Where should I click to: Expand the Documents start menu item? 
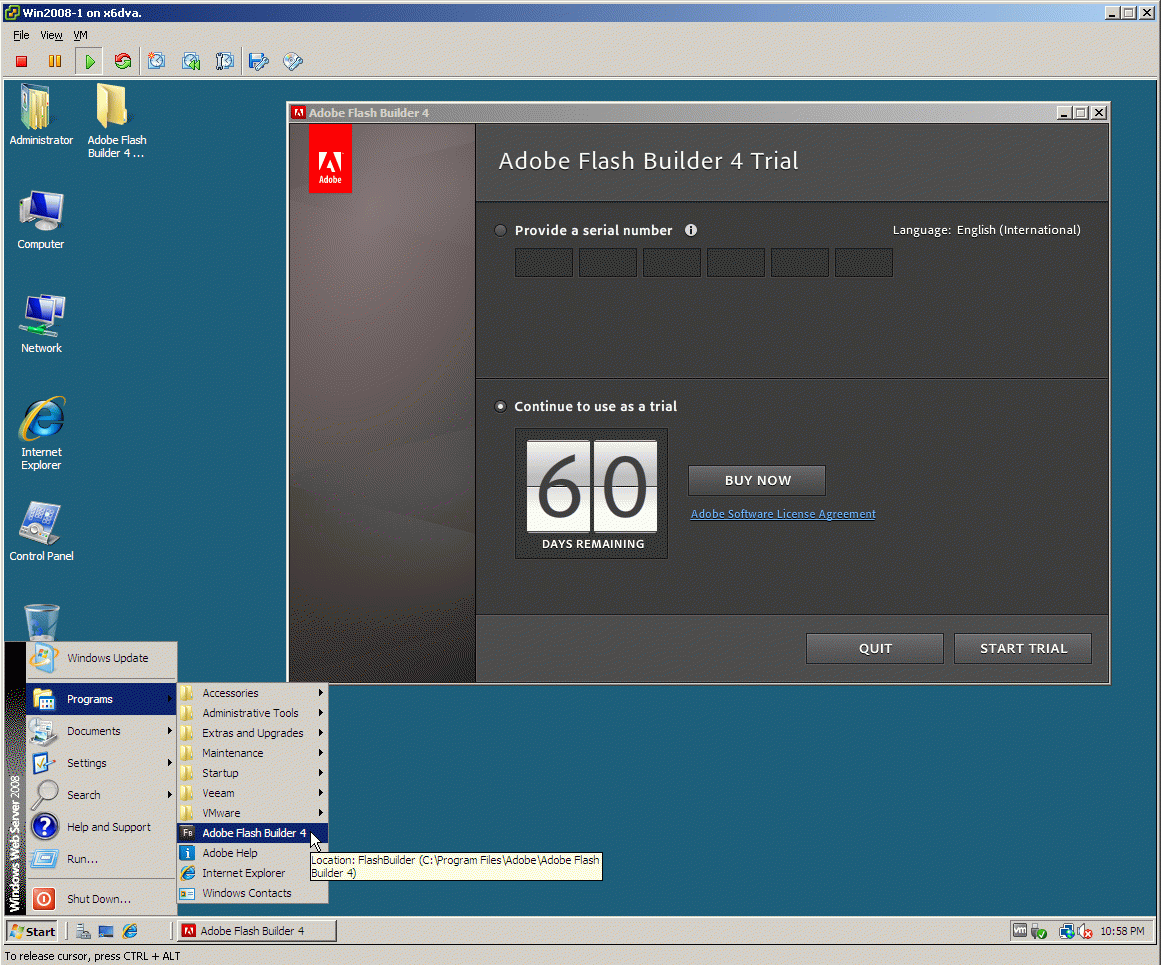[101, 731]
